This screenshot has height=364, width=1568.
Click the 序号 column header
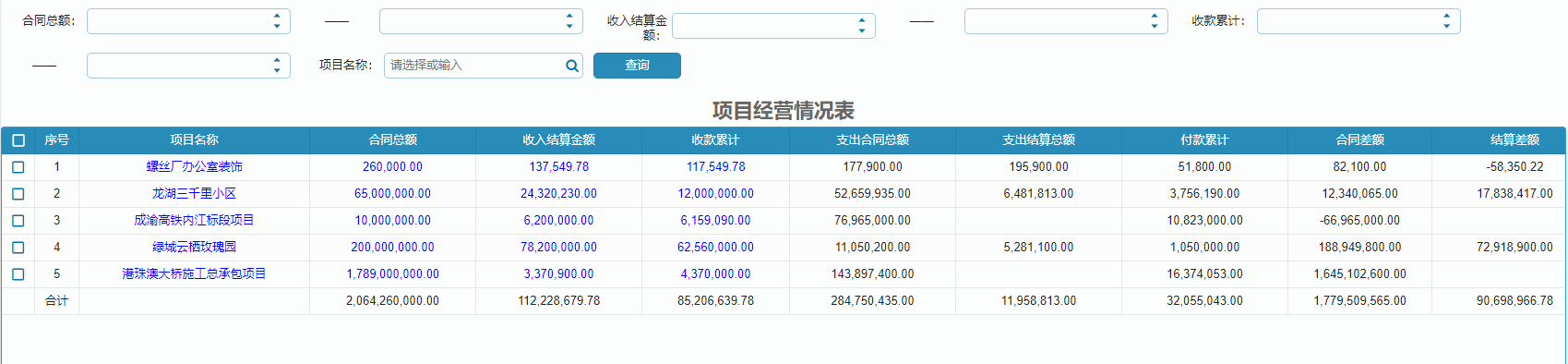pos(56,140)
